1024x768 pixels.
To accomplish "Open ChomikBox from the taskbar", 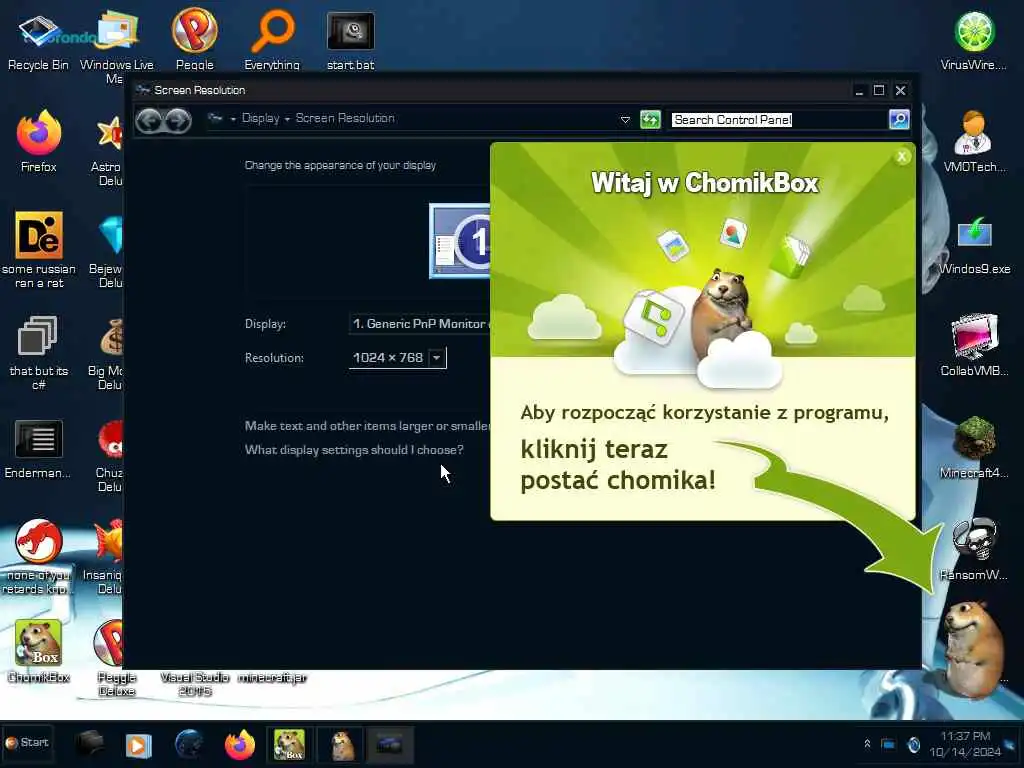I will coord(289,744).
